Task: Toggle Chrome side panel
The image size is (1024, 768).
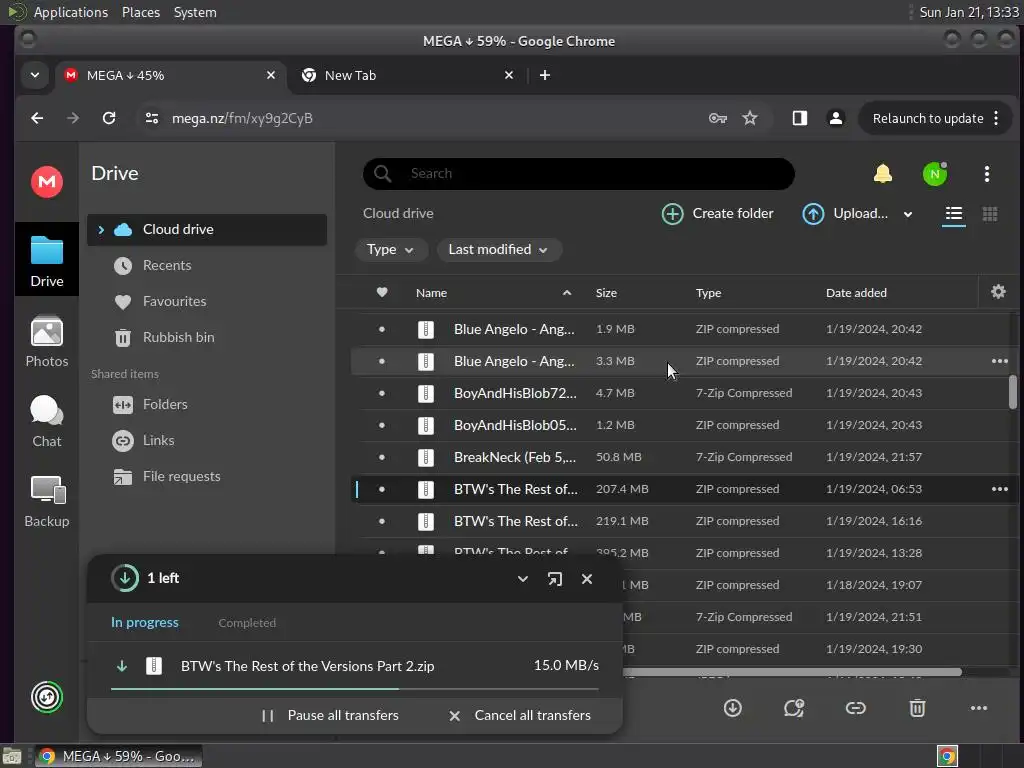Action: pos(799,118)
